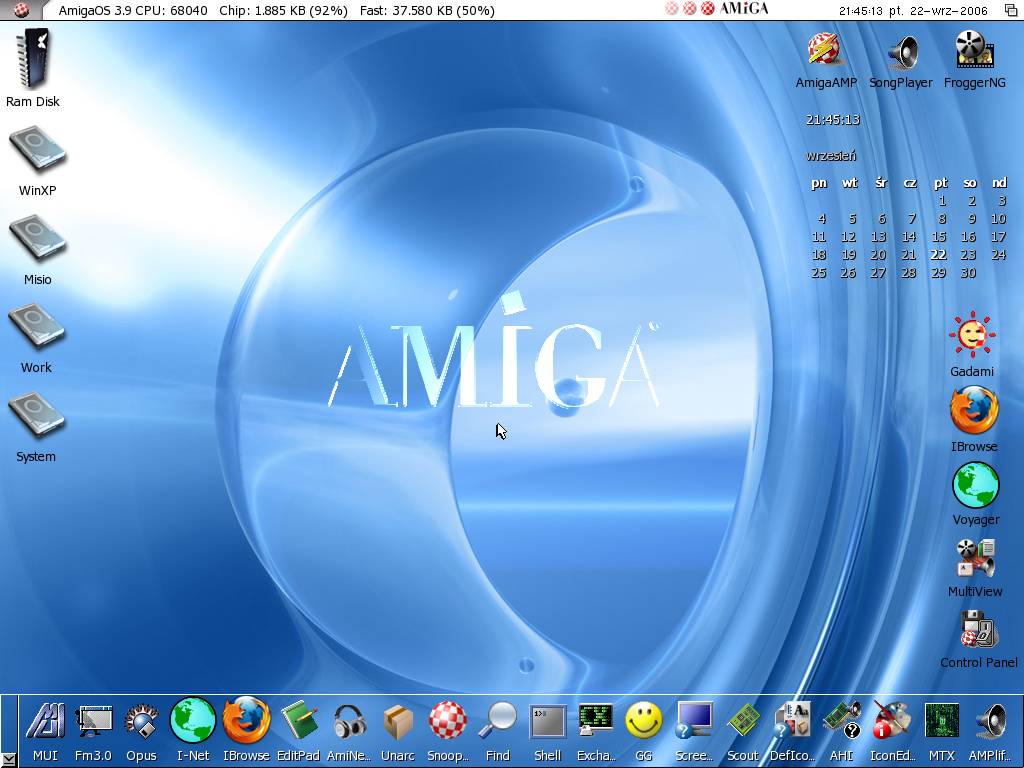Start Opus from the dock
The height and width of the screenshot is (768, 1024).
point(141,722)
